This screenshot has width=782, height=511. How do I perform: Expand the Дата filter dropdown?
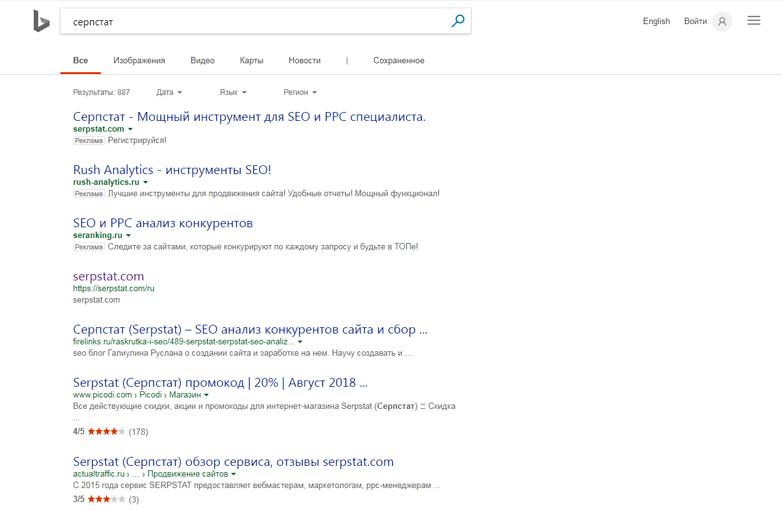[x=169, y=92]
